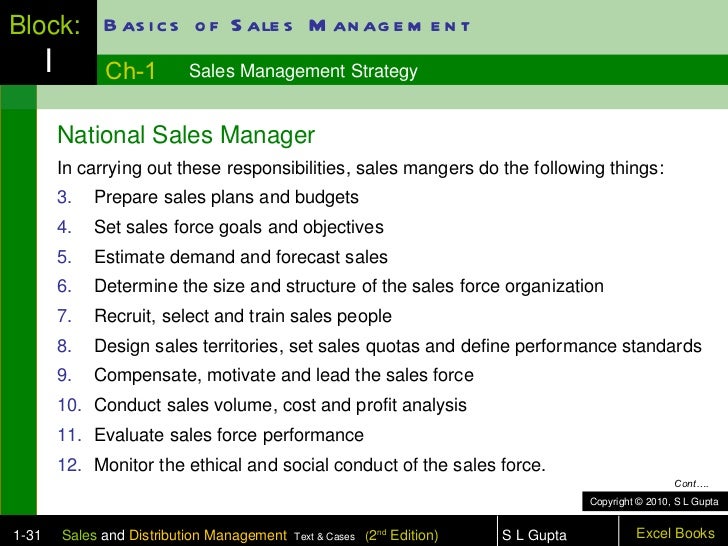
Task: Click item 8 'Design sales territories' line
Action: tap(397, 347)
